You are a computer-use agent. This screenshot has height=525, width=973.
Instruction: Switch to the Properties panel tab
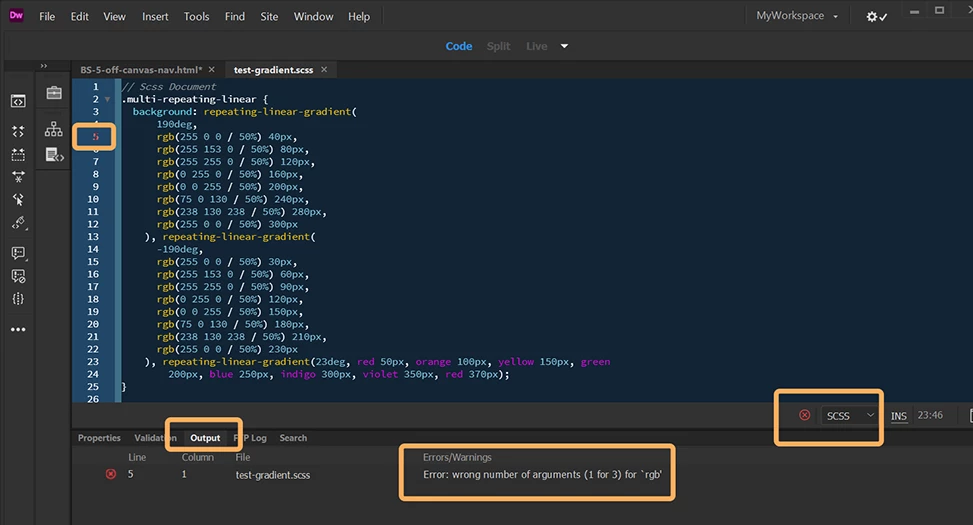pyautogui.click(x=99, y=438)
